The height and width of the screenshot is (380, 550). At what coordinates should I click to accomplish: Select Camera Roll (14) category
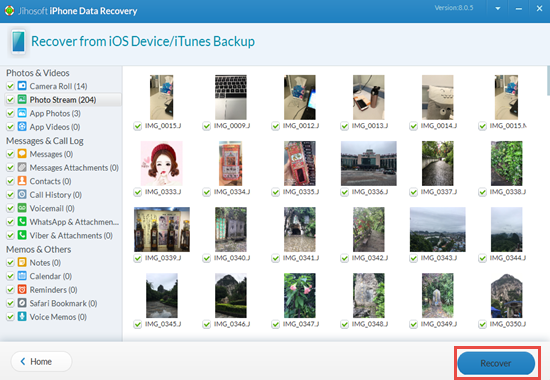click(58, 86)
